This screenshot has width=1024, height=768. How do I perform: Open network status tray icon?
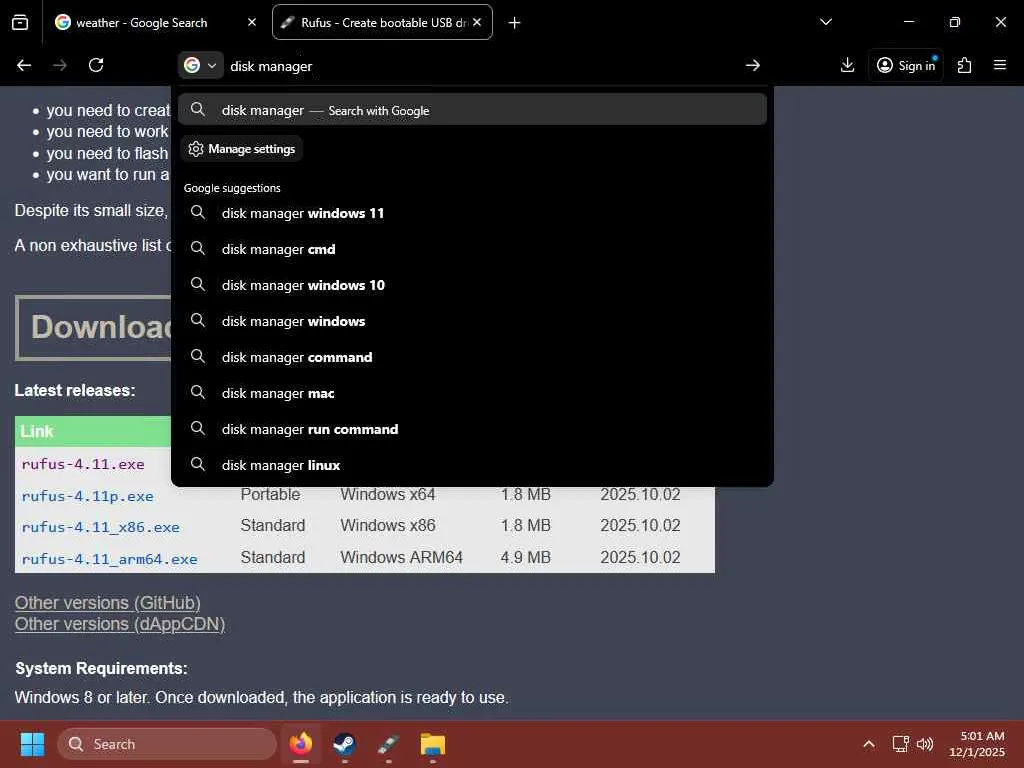pyautogui.click(x=901, y=744)
